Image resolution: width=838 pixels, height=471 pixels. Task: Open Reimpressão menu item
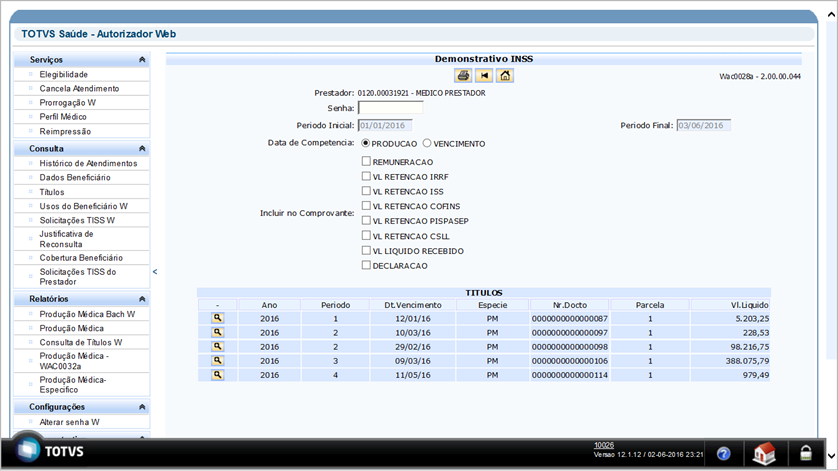coord(65,131)
